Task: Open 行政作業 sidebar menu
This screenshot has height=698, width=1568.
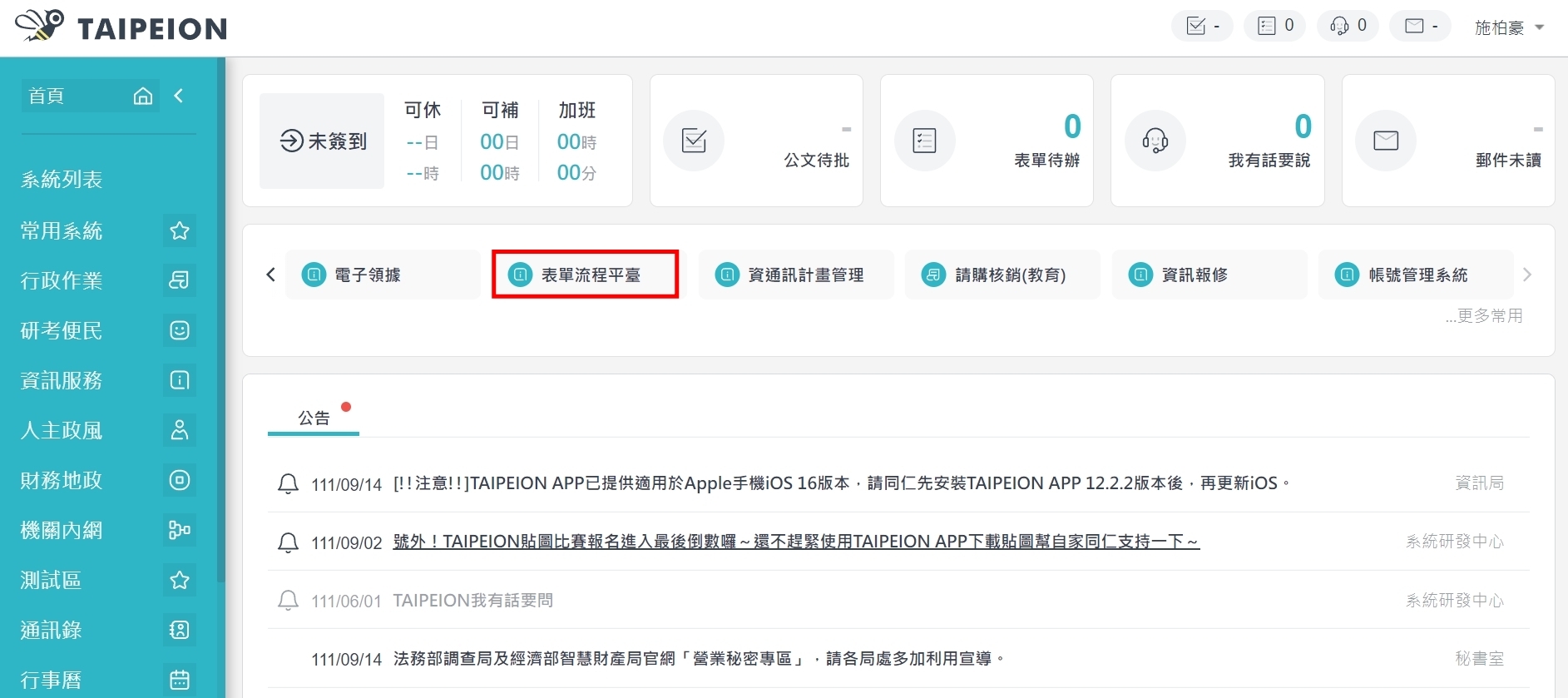Action: coord(62,280)
